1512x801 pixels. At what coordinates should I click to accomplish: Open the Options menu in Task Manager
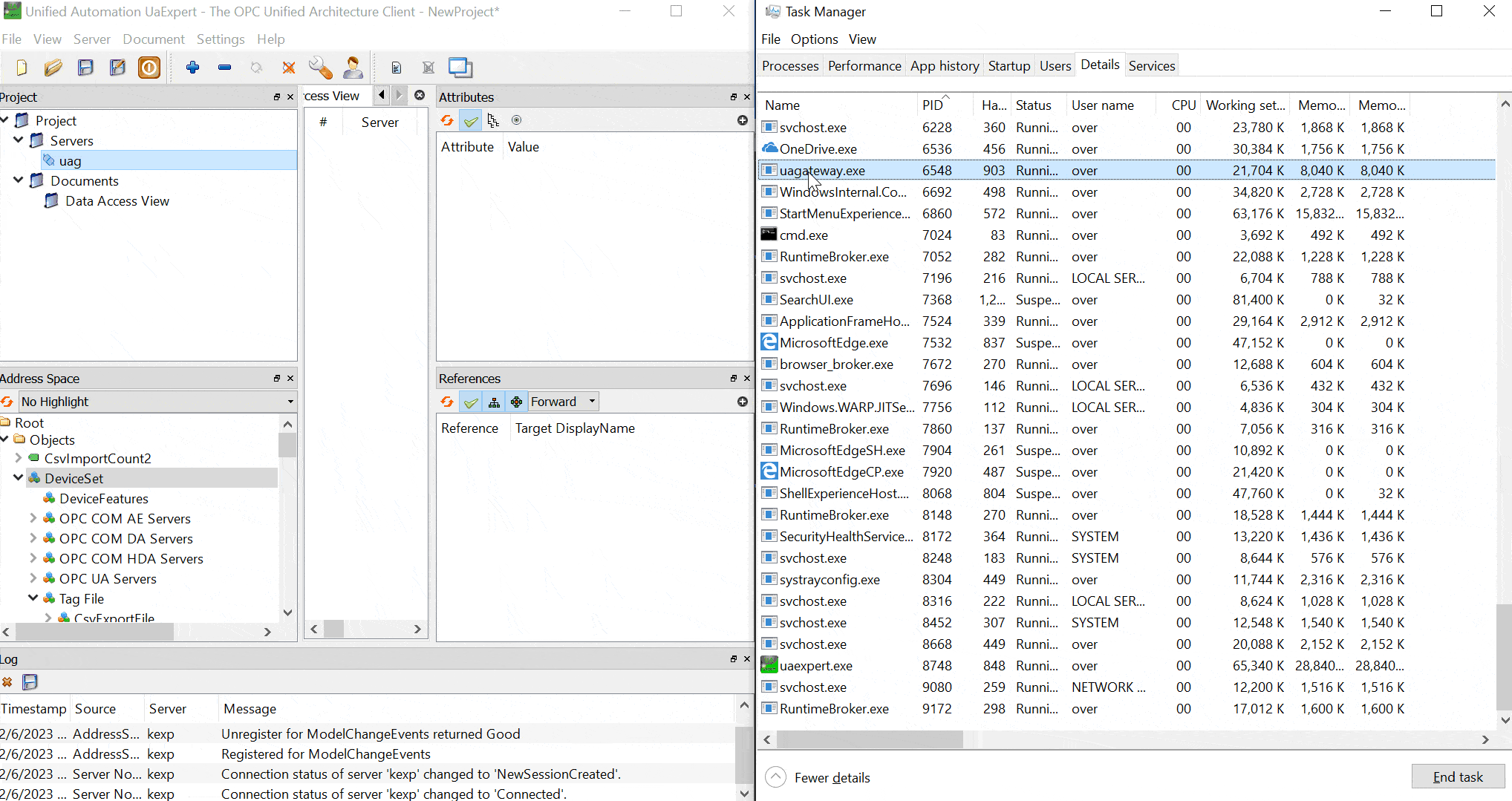point(814,39)
